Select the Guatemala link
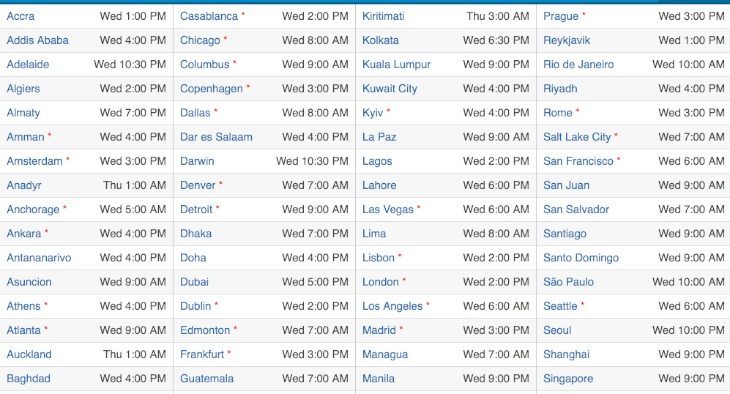This screenshot has width=730, height=394. tap(207, 379)
